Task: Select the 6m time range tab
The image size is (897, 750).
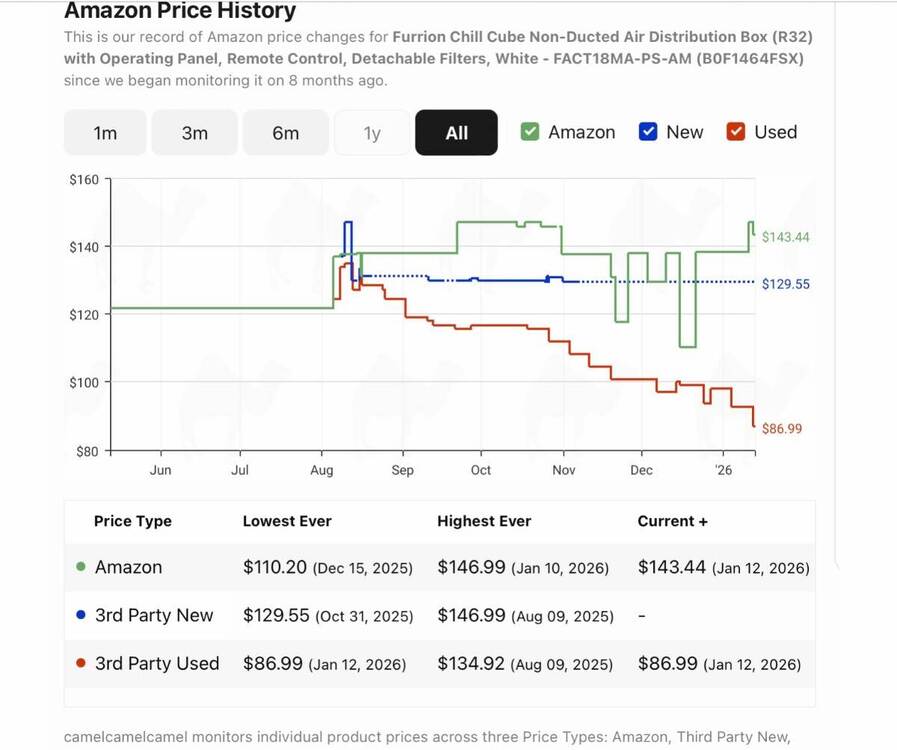Action: (x=285, y=133)
